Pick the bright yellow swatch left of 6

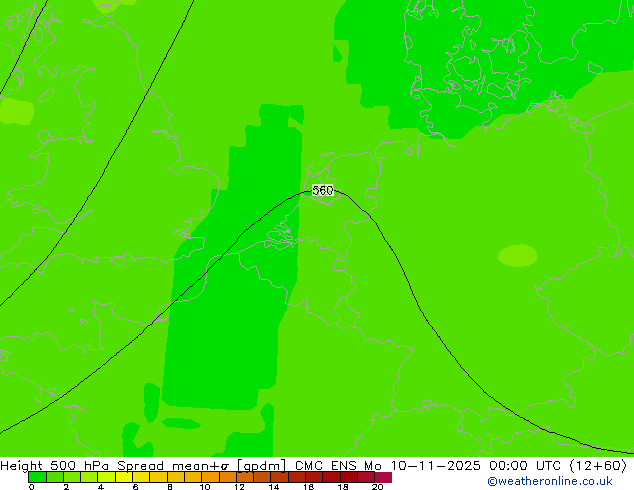coord(124,477)
